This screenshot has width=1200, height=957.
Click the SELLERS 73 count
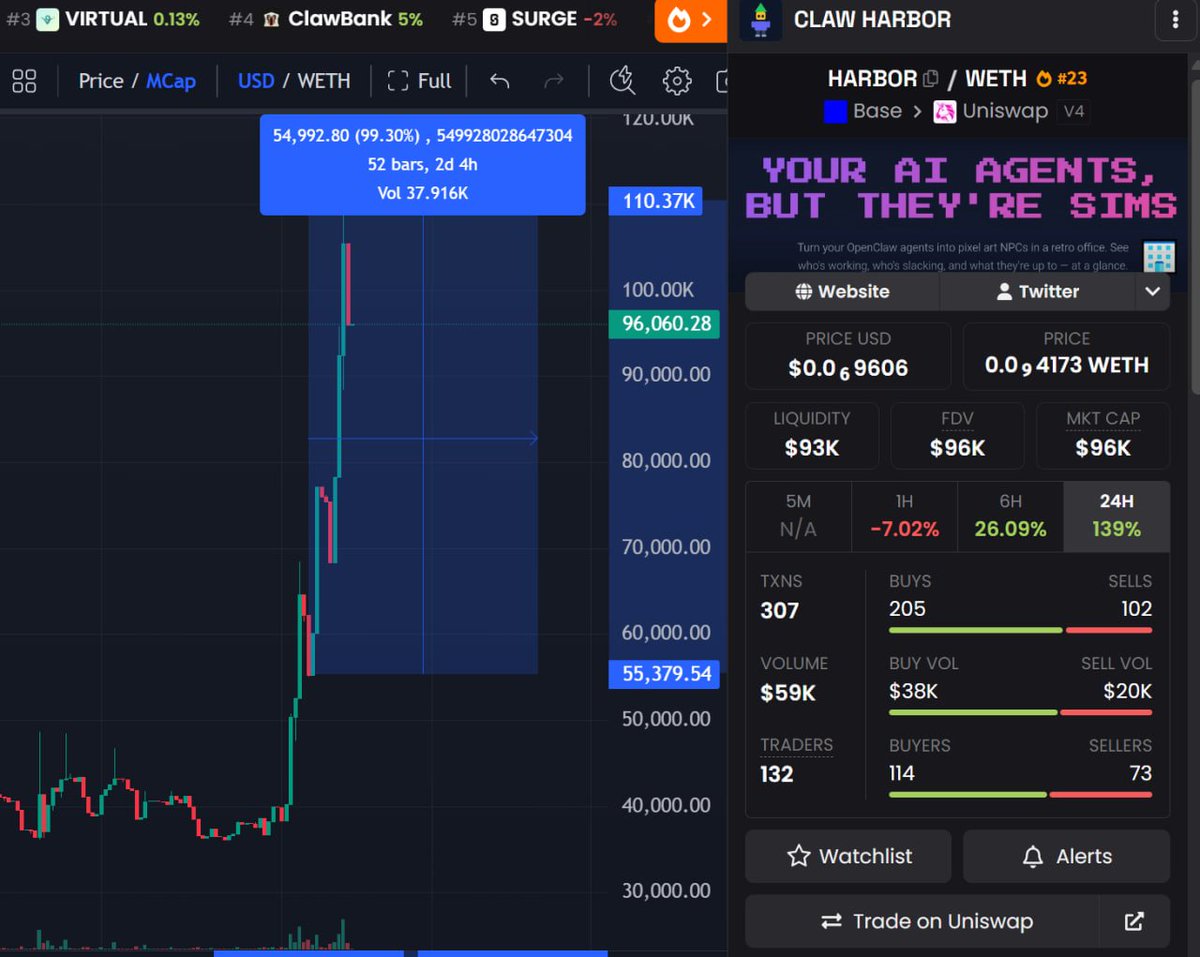click(1140, 772)
